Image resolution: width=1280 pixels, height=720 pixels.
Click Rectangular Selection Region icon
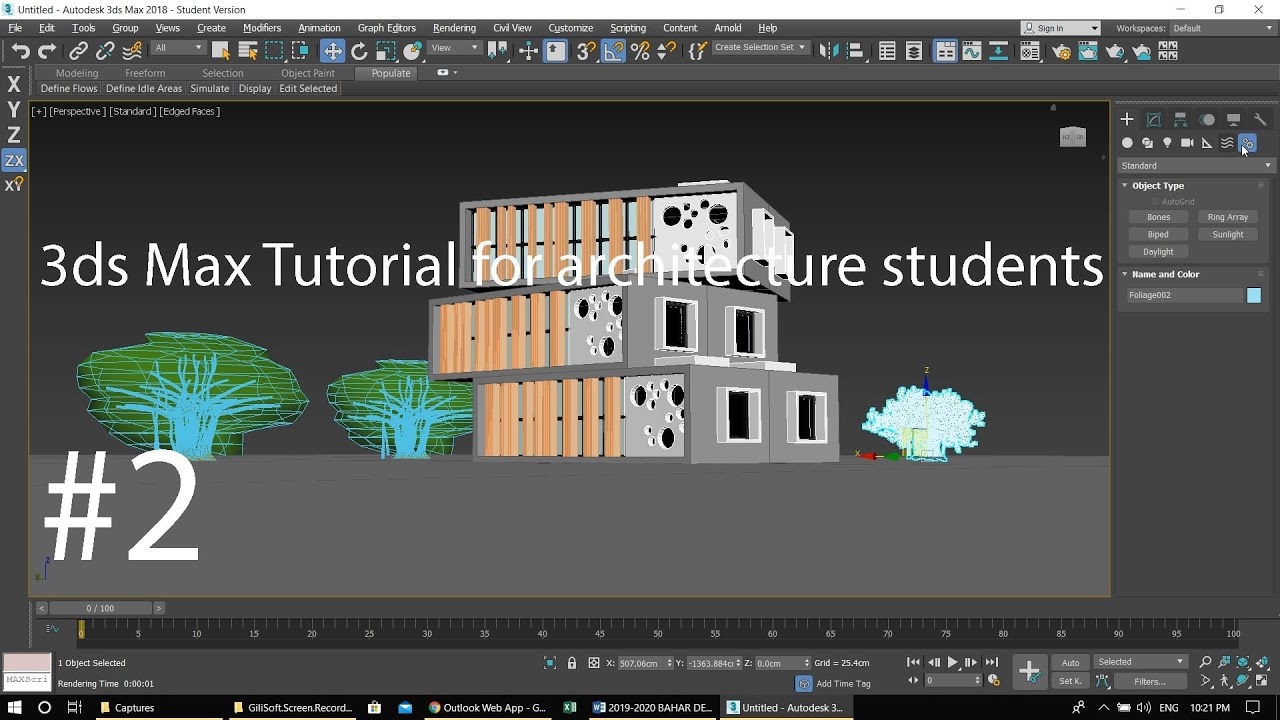pyautogui.click(x=274, y=51)
